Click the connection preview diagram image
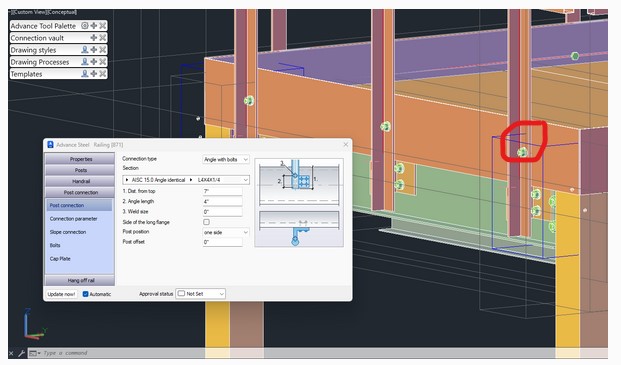The width and height of the screenshot is (621, 365). tap(299, 203)
